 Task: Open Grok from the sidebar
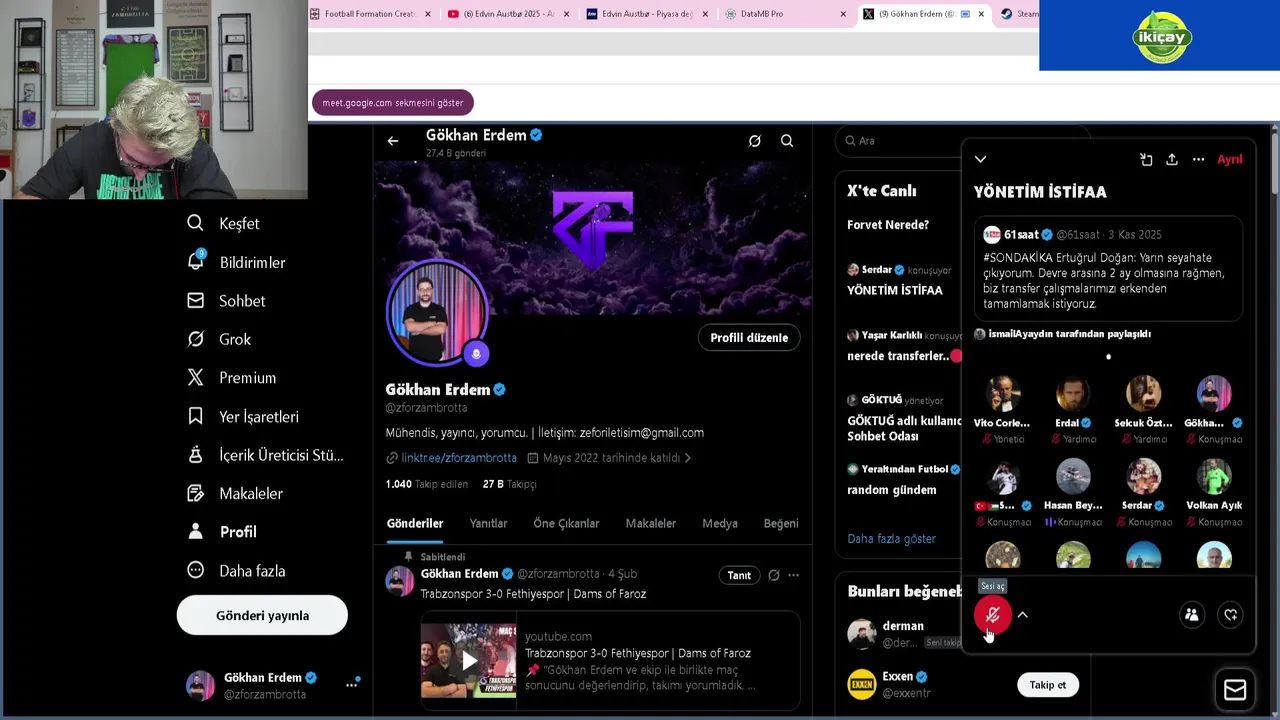point(220,339)
